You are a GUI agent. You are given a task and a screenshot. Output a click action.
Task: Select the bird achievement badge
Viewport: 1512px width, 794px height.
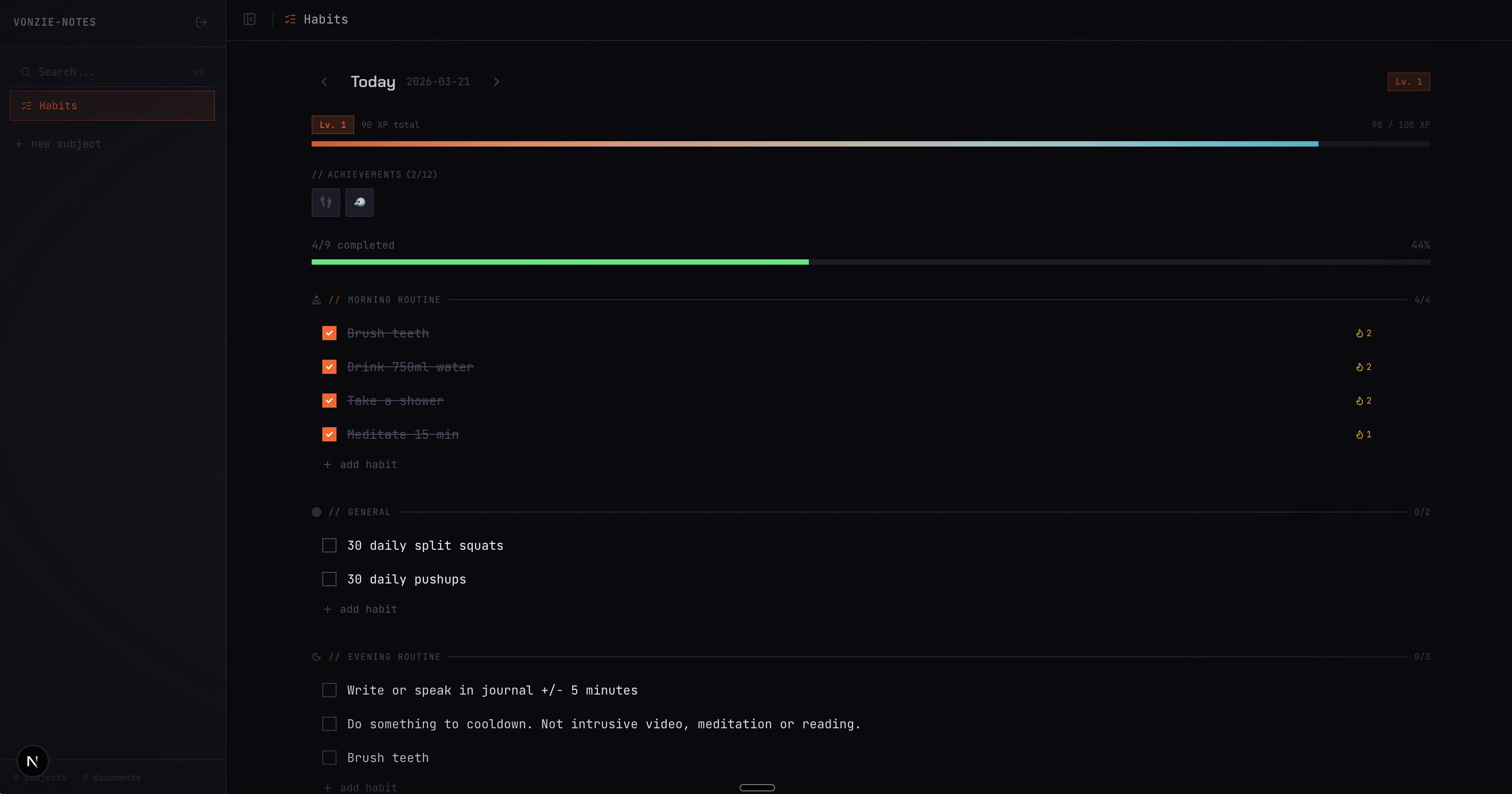pos(359,202)
